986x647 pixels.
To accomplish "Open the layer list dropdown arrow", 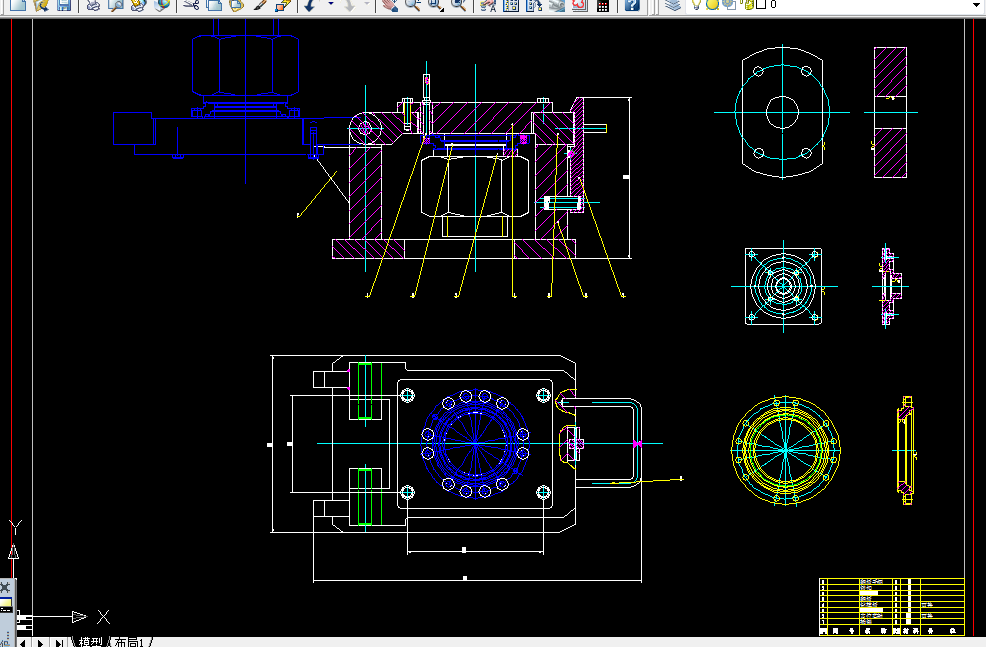I will [x=976, y=5].
